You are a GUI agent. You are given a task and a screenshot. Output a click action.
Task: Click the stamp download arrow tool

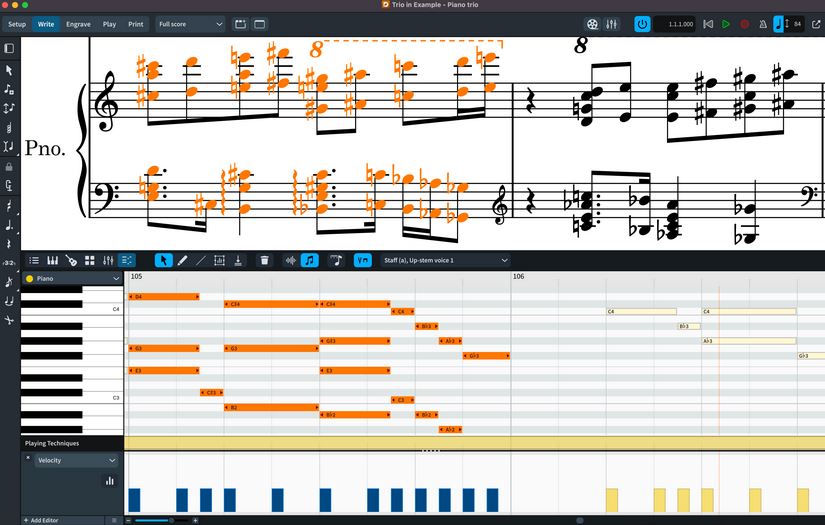[238, 260]
